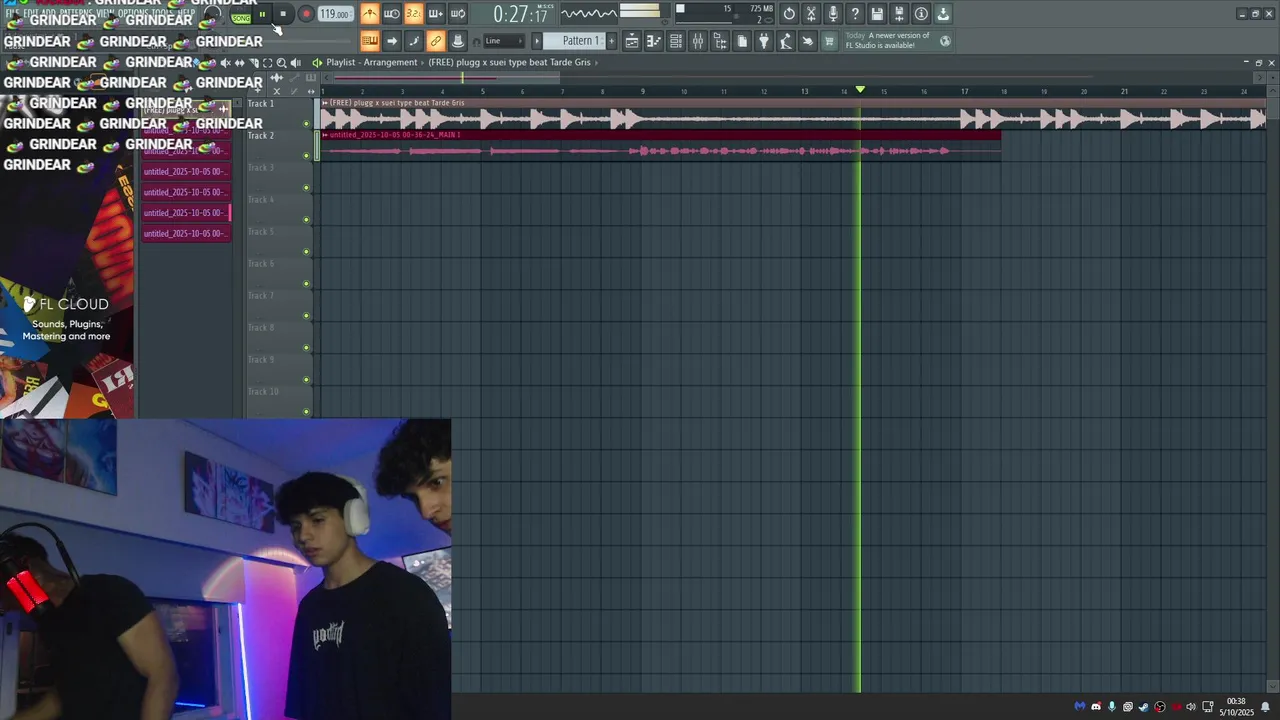Pause playback with the transport pause button

point(262,14)
